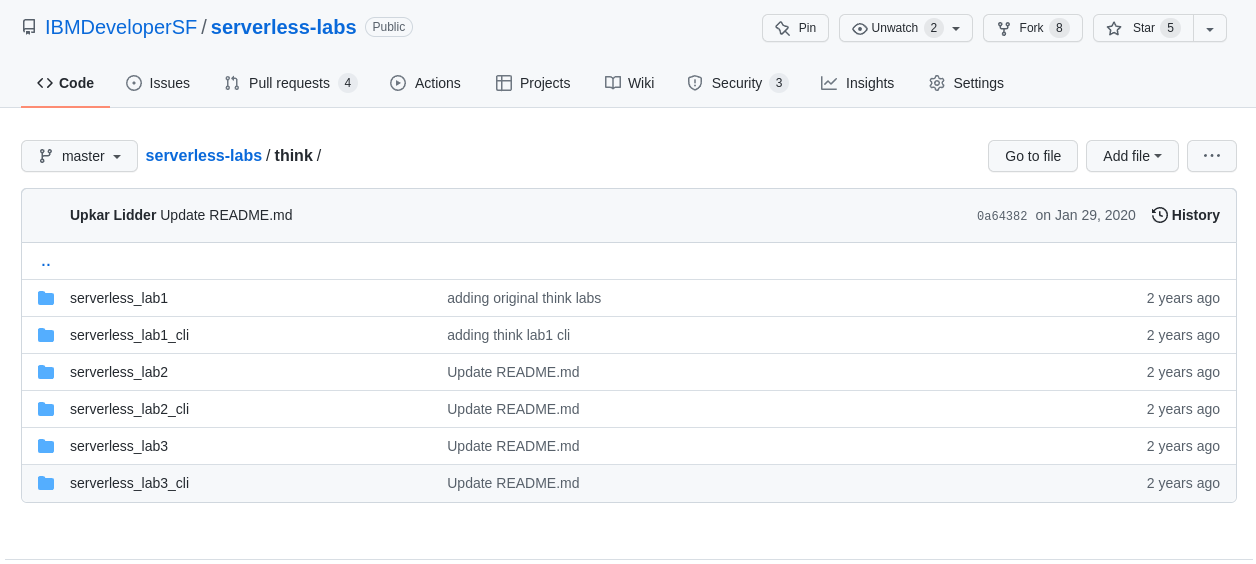
Task: Expand the Star lists dropdown arrow
Action: click(x=1210, y=28)
